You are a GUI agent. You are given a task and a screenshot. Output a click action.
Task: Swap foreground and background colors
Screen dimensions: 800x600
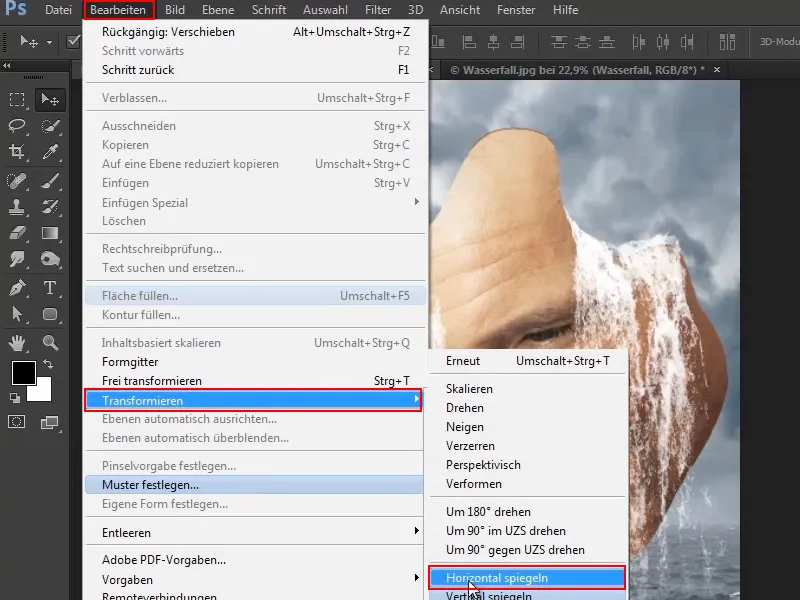click(x=48, y=364)
